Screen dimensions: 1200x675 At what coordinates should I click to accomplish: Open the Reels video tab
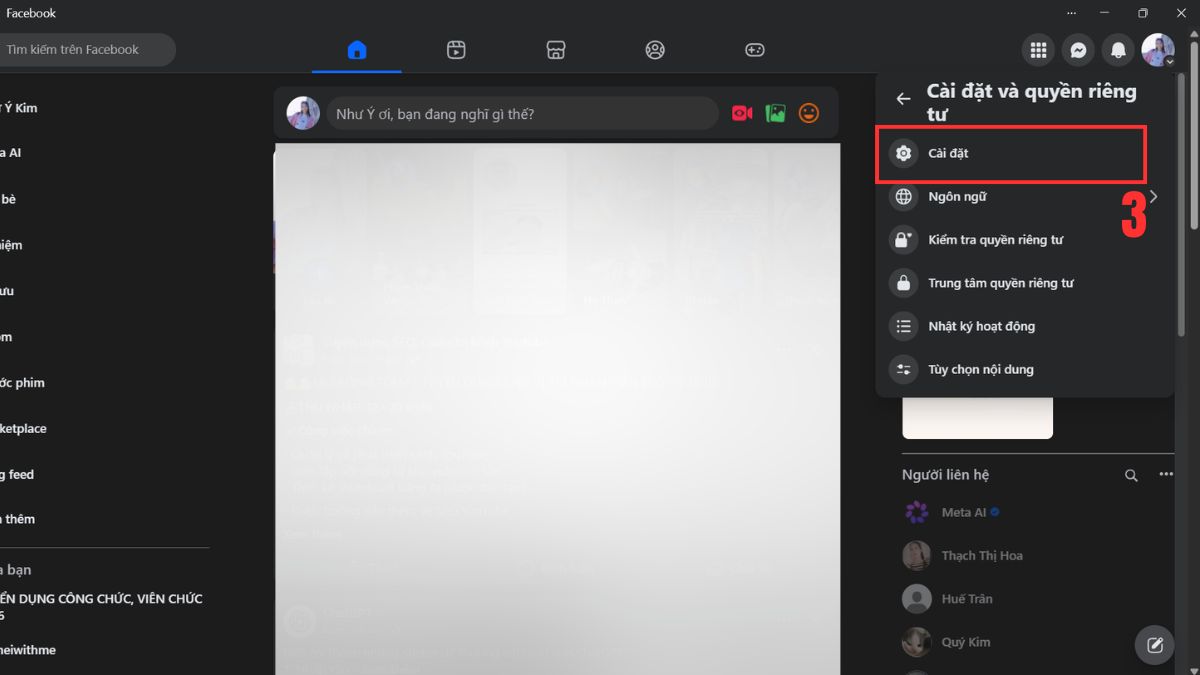click(x=456, y=50)
